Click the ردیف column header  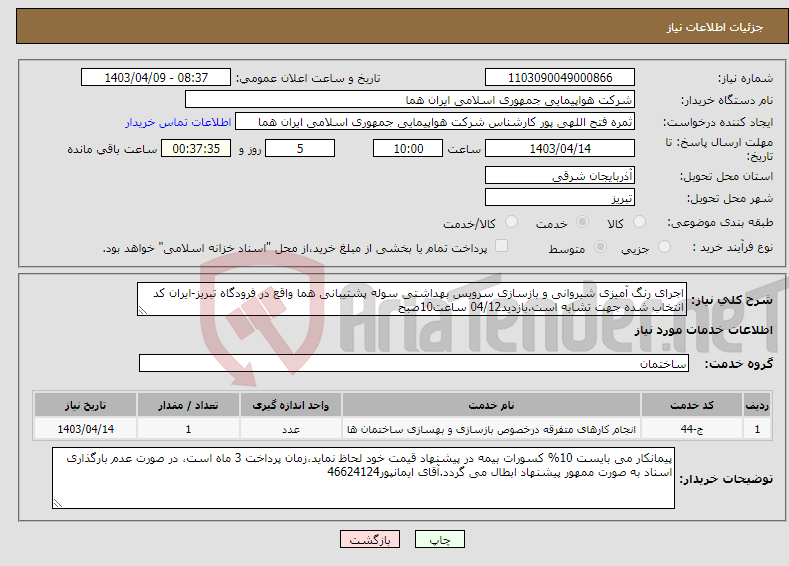[757, 405]
